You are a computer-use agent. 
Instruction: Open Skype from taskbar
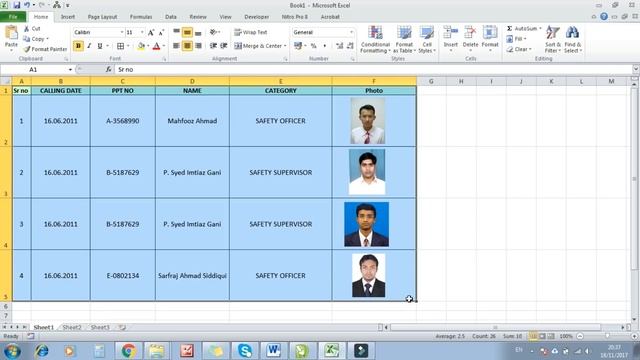pos(244,351)
